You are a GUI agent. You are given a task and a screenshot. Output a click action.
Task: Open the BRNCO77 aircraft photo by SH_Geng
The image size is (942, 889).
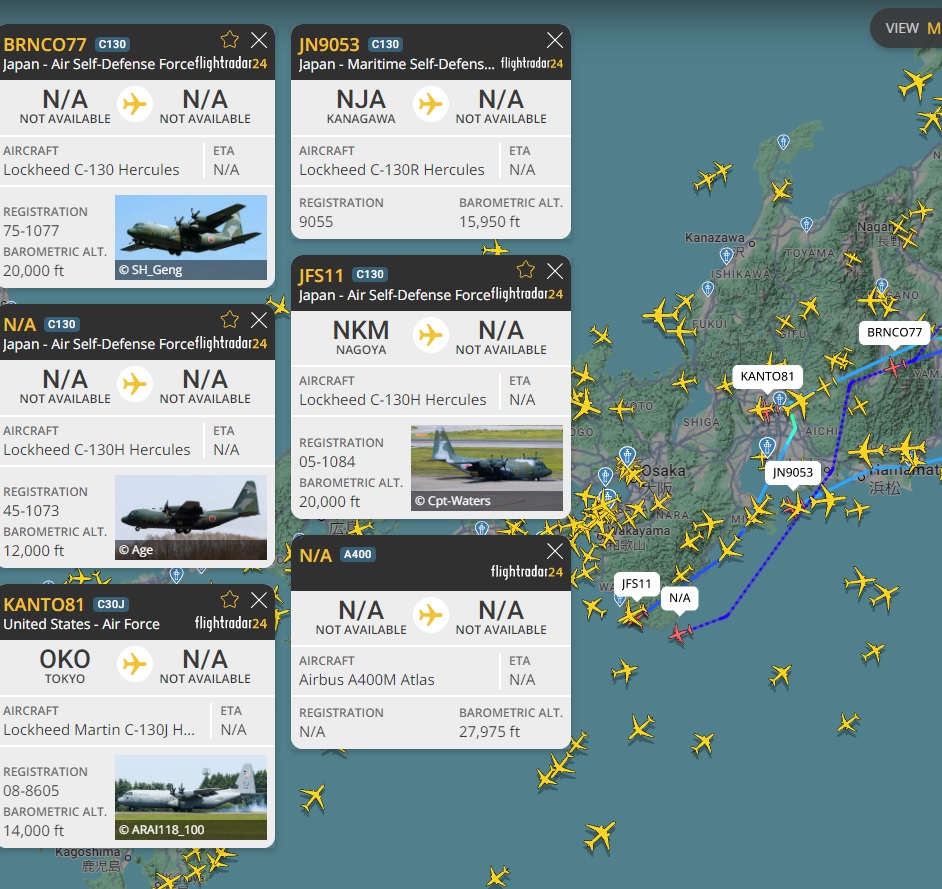point(190,237)
